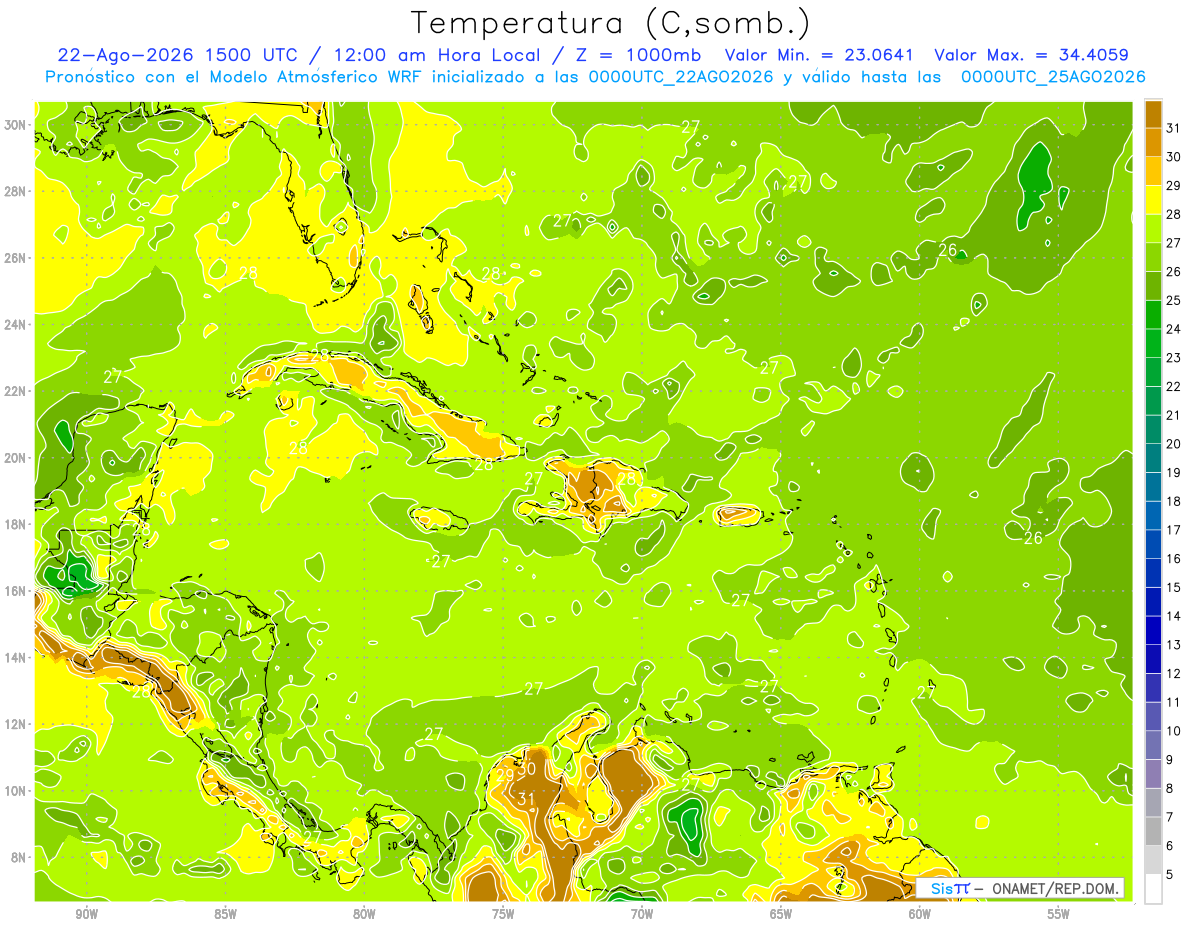Viewport: 1200px width, 927px height.
Task: Click the '20N' latitude axis label
Action: pyautogui.click(x=17, y=458)
